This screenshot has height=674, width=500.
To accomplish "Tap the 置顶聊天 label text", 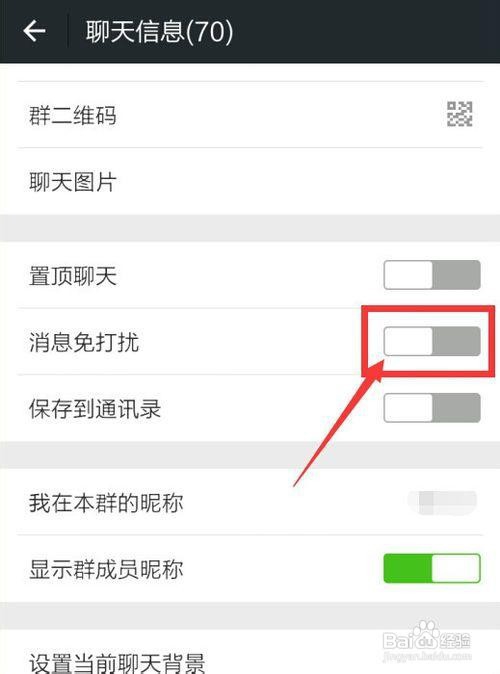I will [73, 276].
